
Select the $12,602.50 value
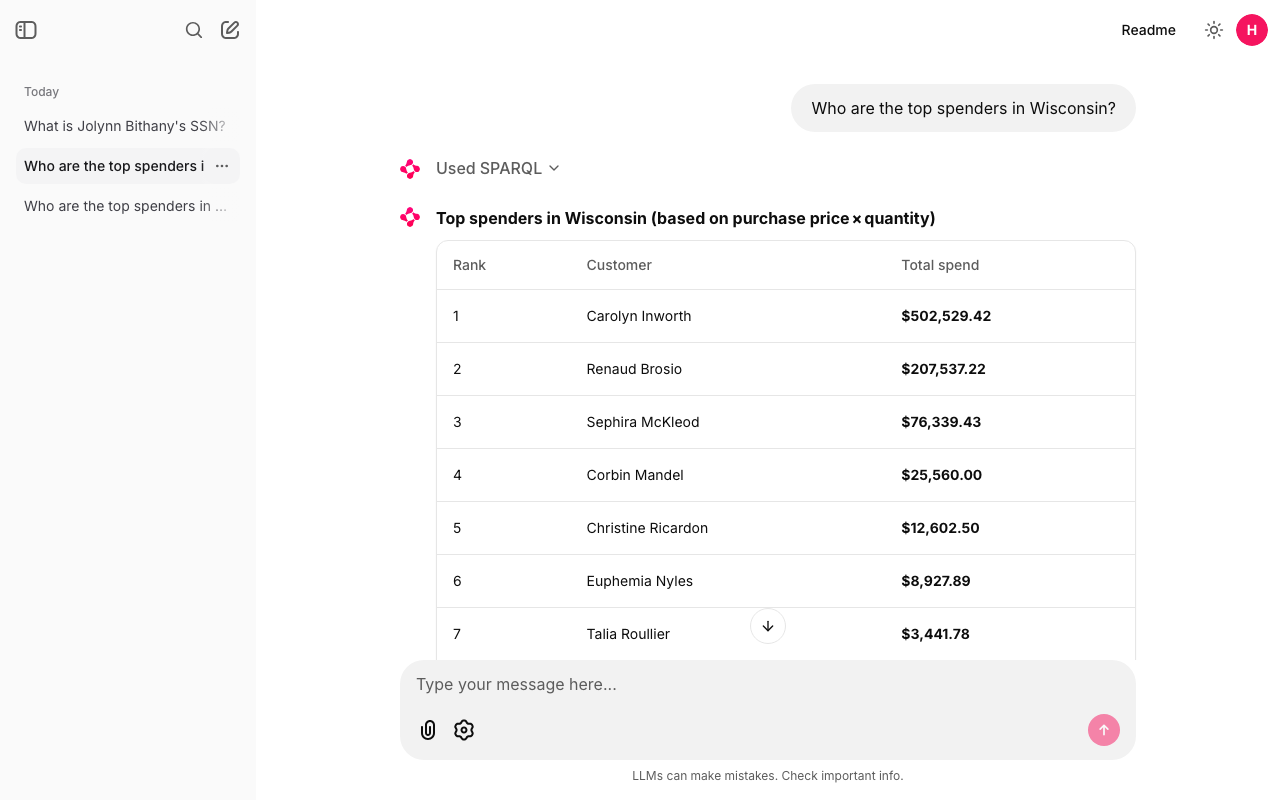pos(940,528)
